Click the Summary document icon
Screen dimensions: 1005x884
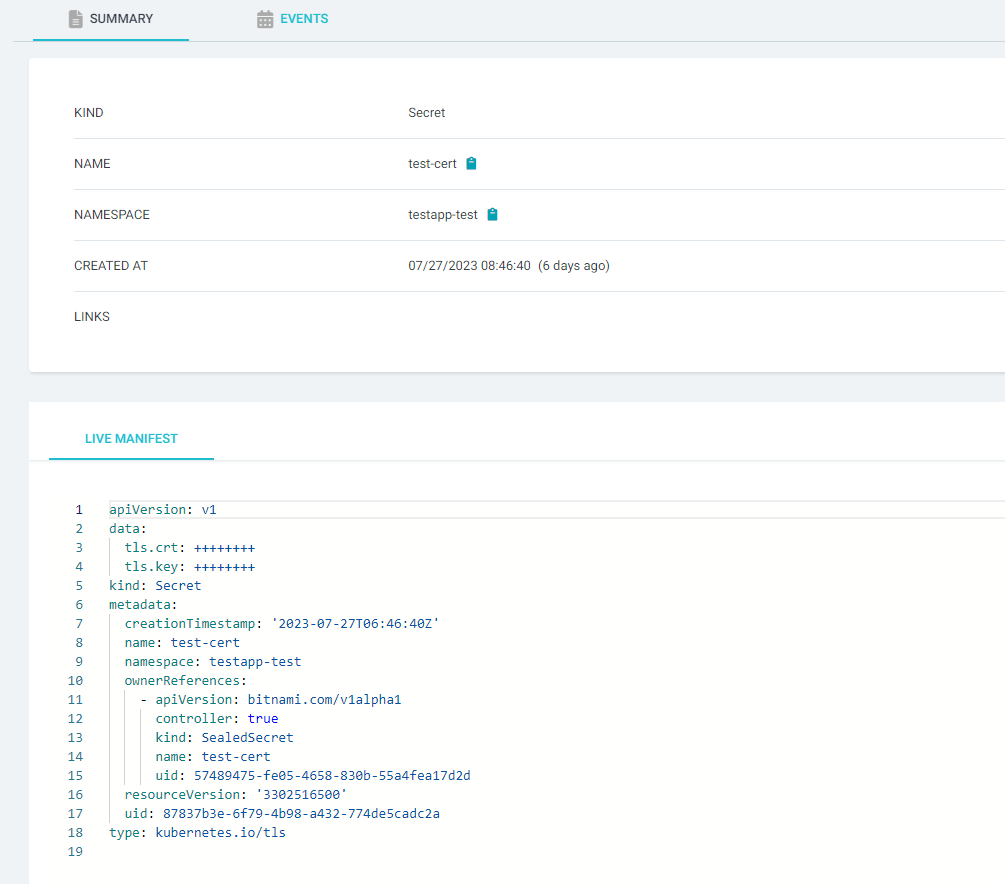tap(75, 19)
